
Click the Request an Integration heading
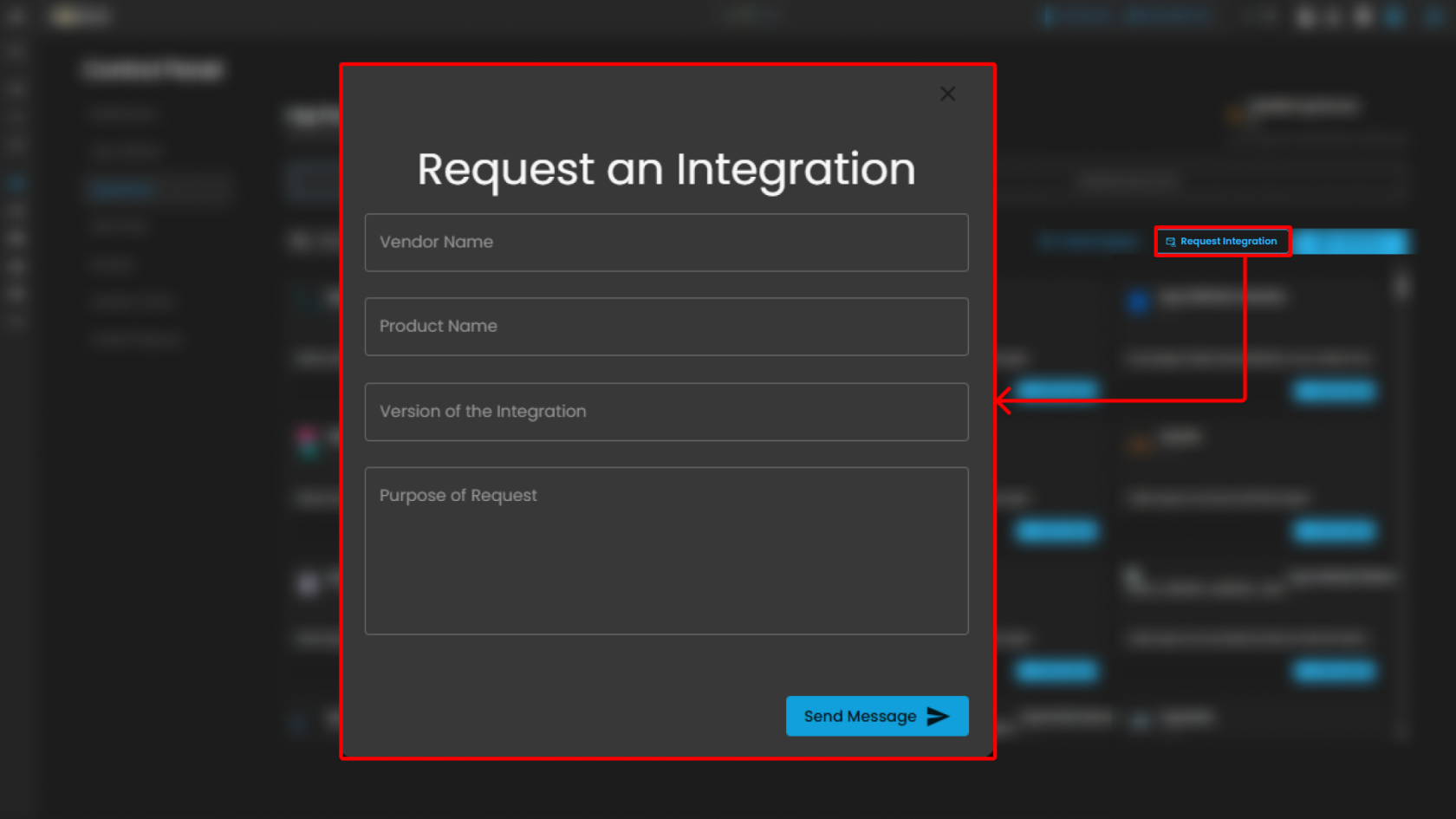pyautogui.click(x=666, y=169)
